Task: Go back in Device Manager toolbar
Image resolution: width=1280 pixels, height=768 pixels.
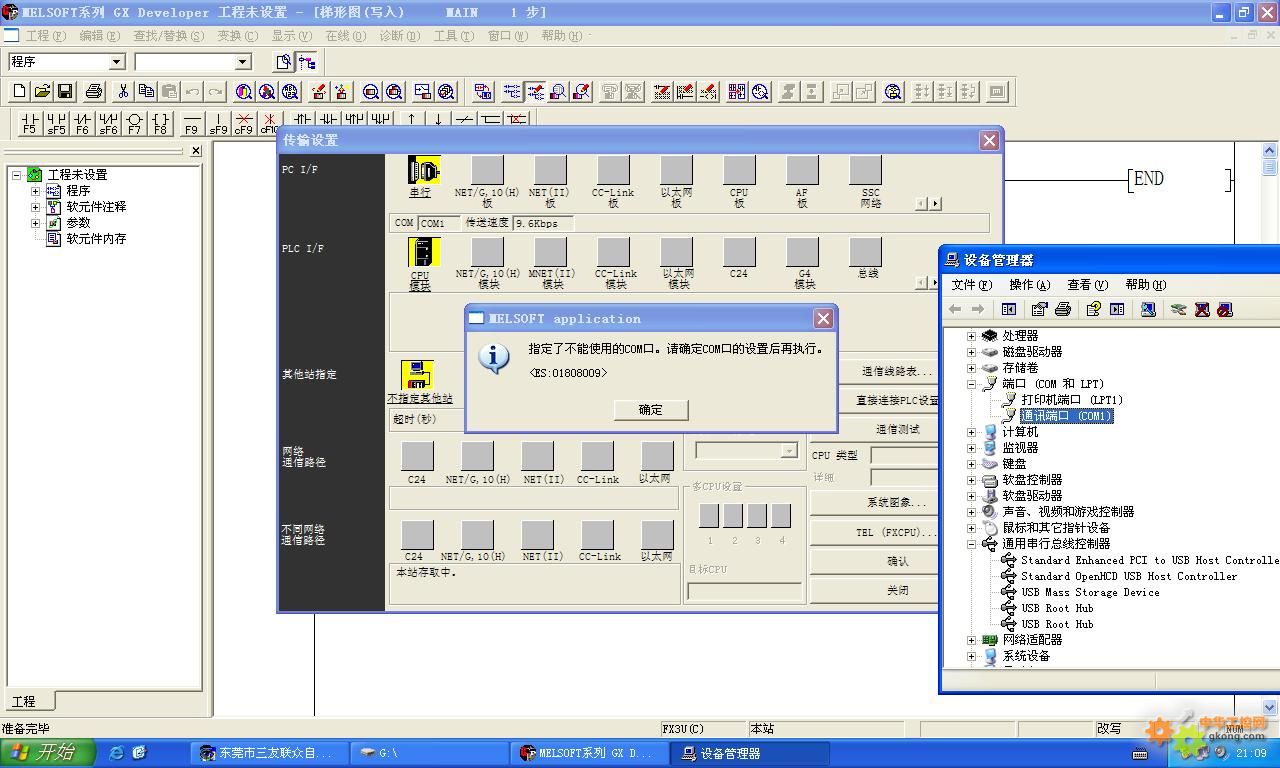Action: 955,309
